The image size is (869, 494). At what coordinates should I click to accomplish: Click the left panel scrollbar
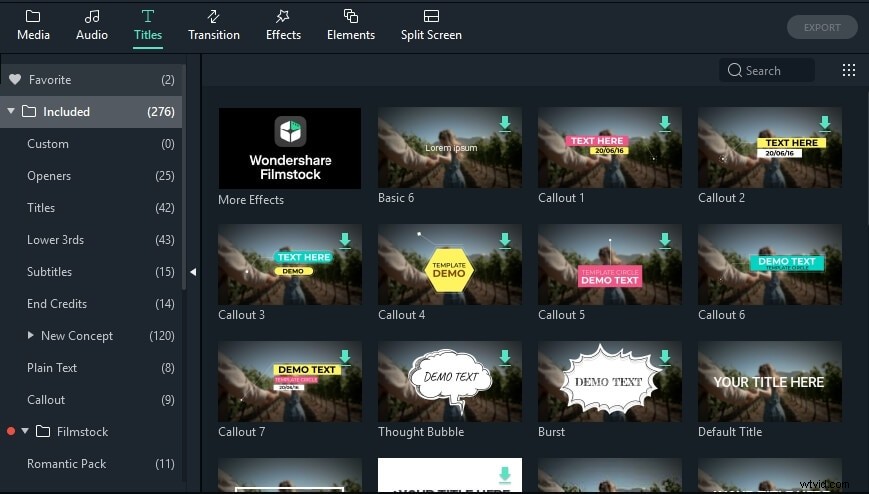[184, 177]
